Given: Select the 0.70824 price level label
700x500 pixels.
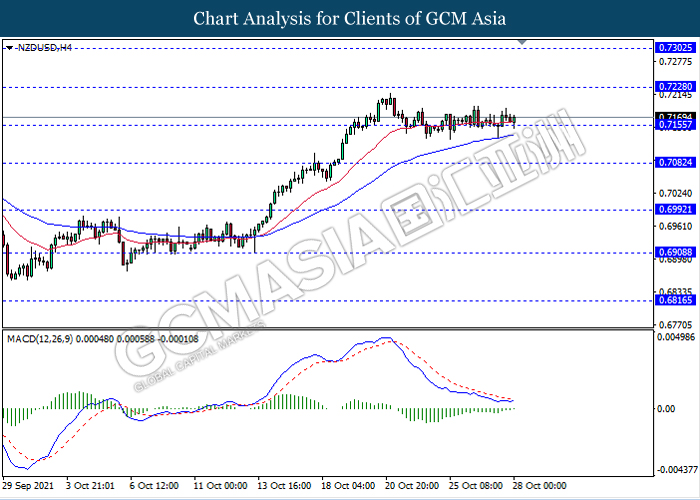Looking at the screenshot, I should tap(675, 162).
